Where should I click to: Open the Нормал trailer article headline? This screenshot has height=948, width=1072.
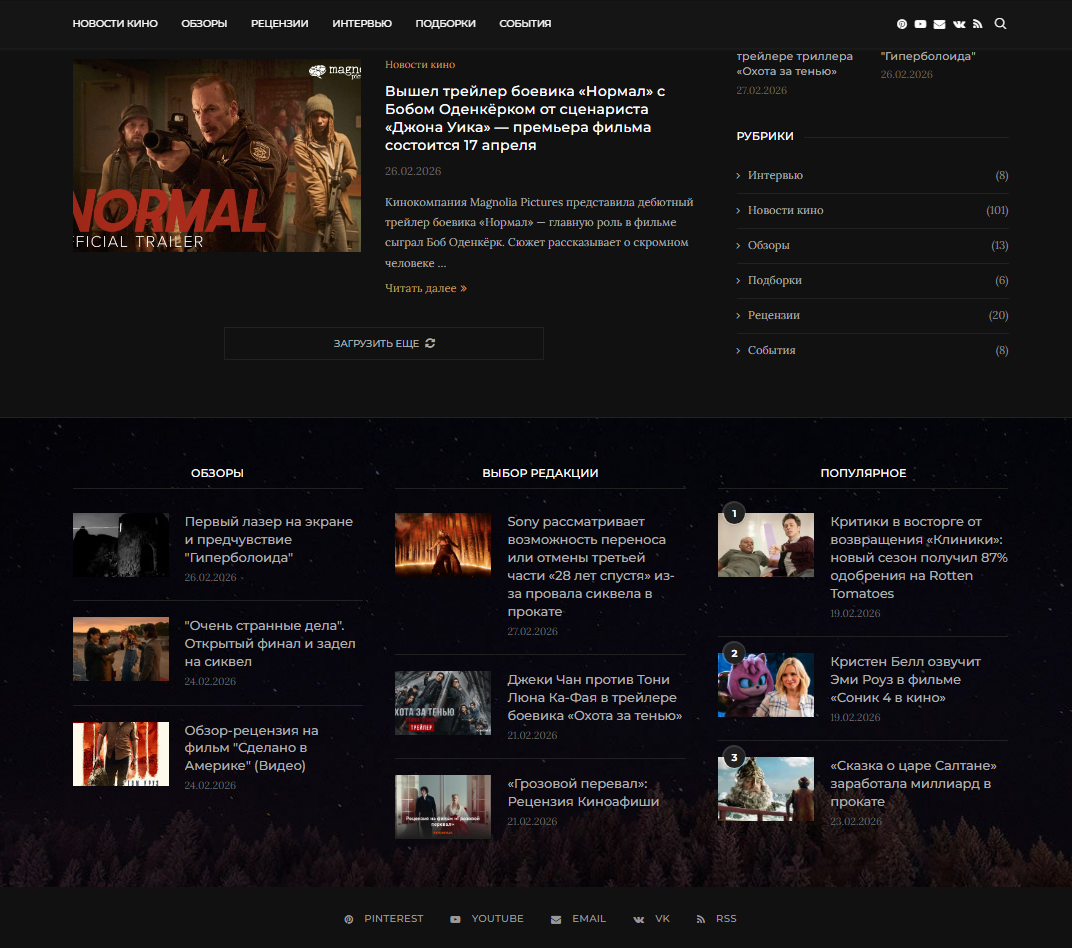coord(524,118)
